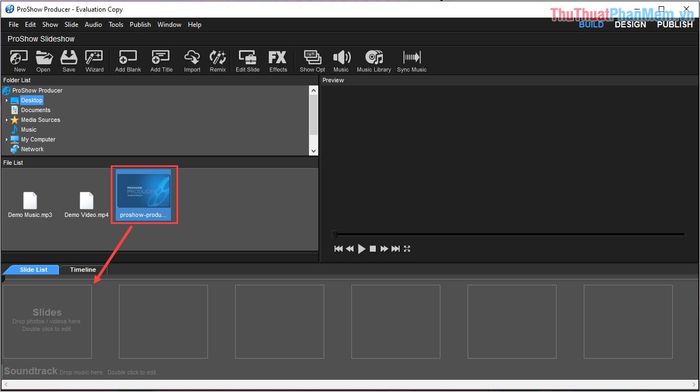This screenshot has height=392, width=700.
Task: Open Edit Slide from toolbar
Action: 247,61
